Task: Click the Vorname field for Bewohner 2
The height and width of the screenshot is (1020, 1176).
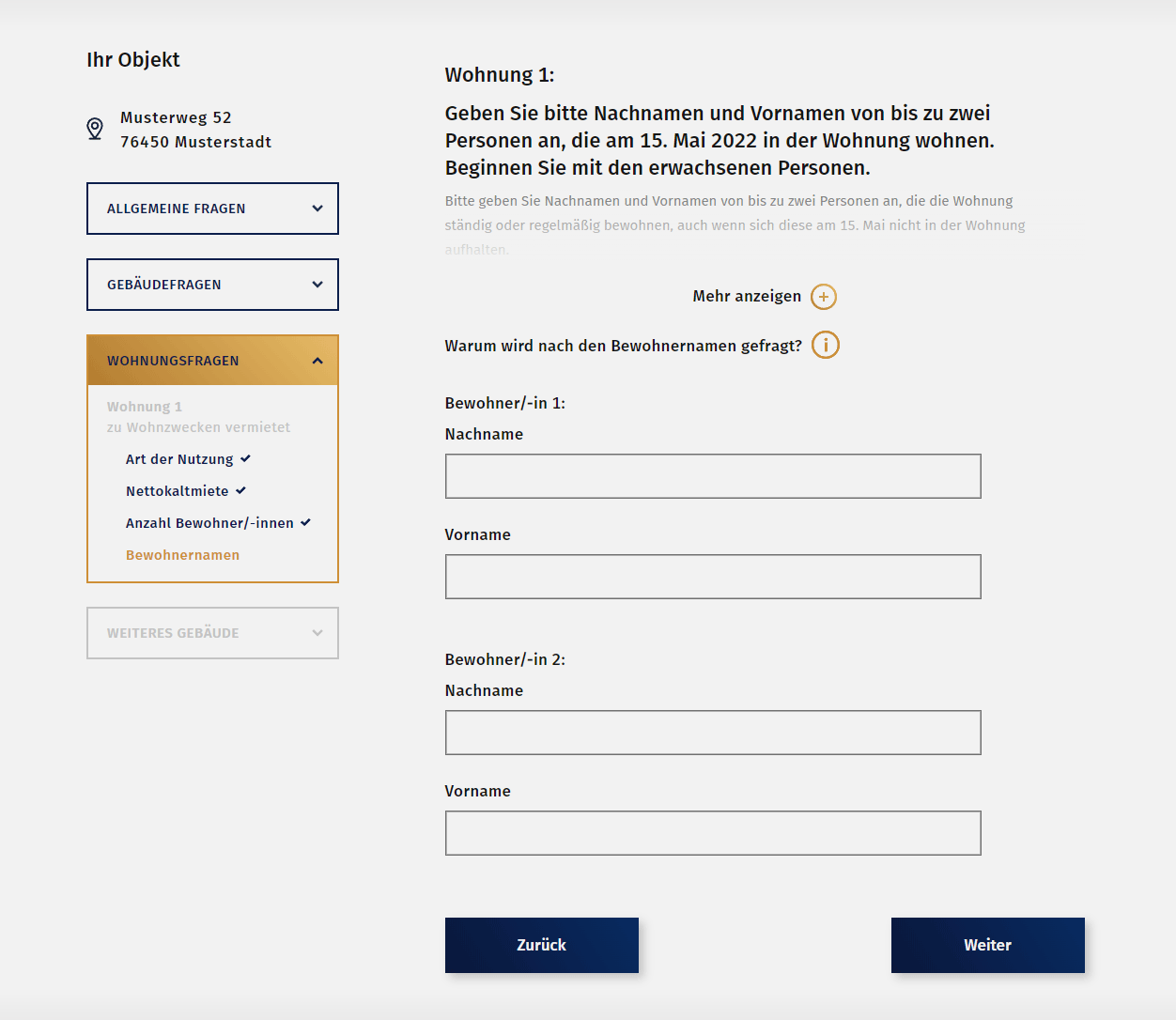Action: coord(713,833)
